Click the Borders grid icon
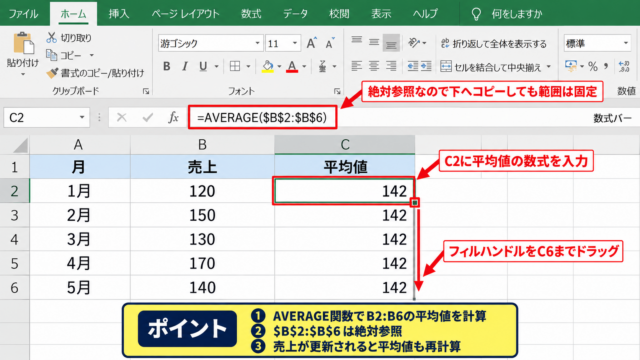 pos(235,66)
